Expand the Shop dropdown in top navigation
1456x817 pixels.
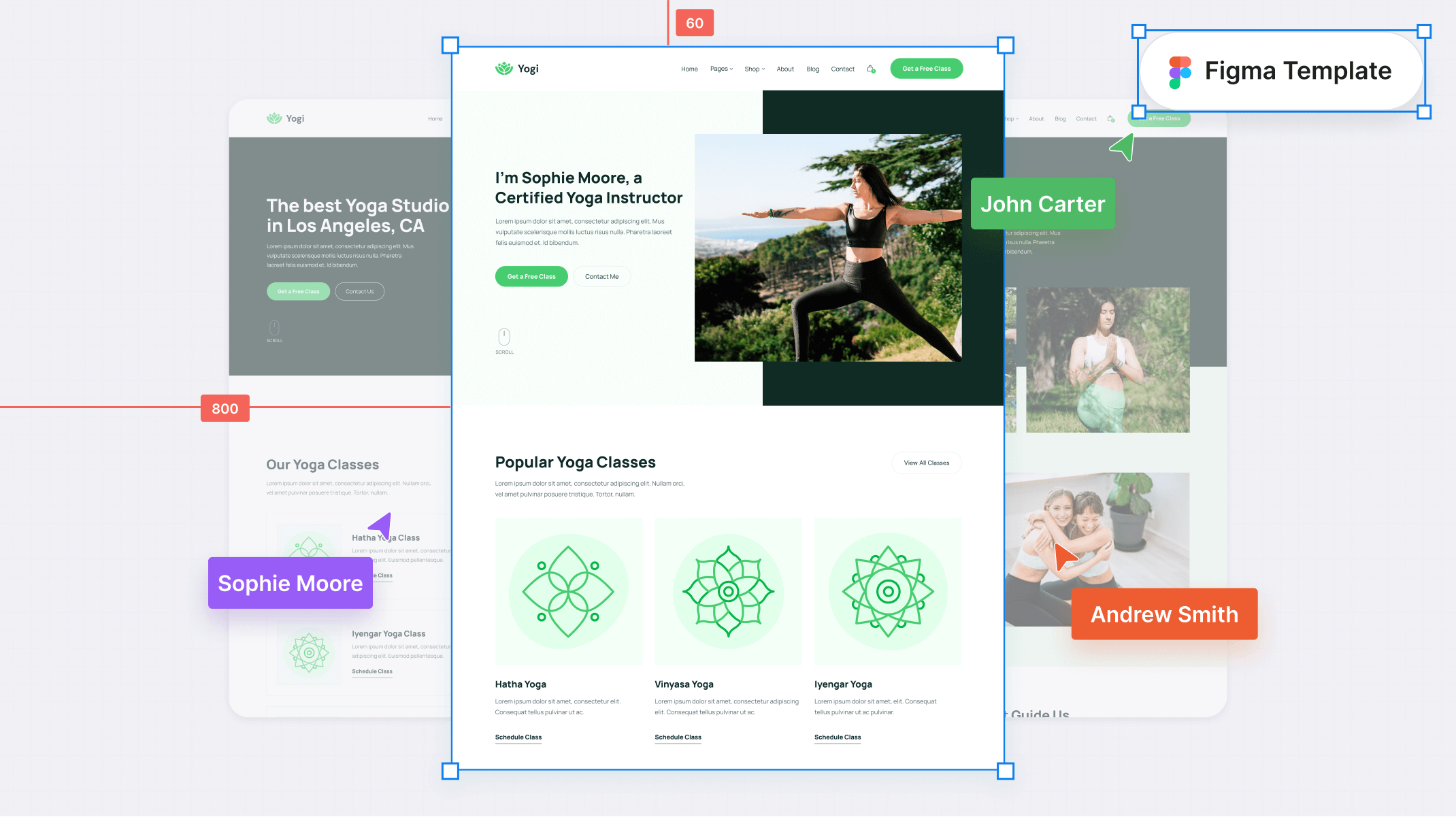pyautogui.click(x=754, y=69)
